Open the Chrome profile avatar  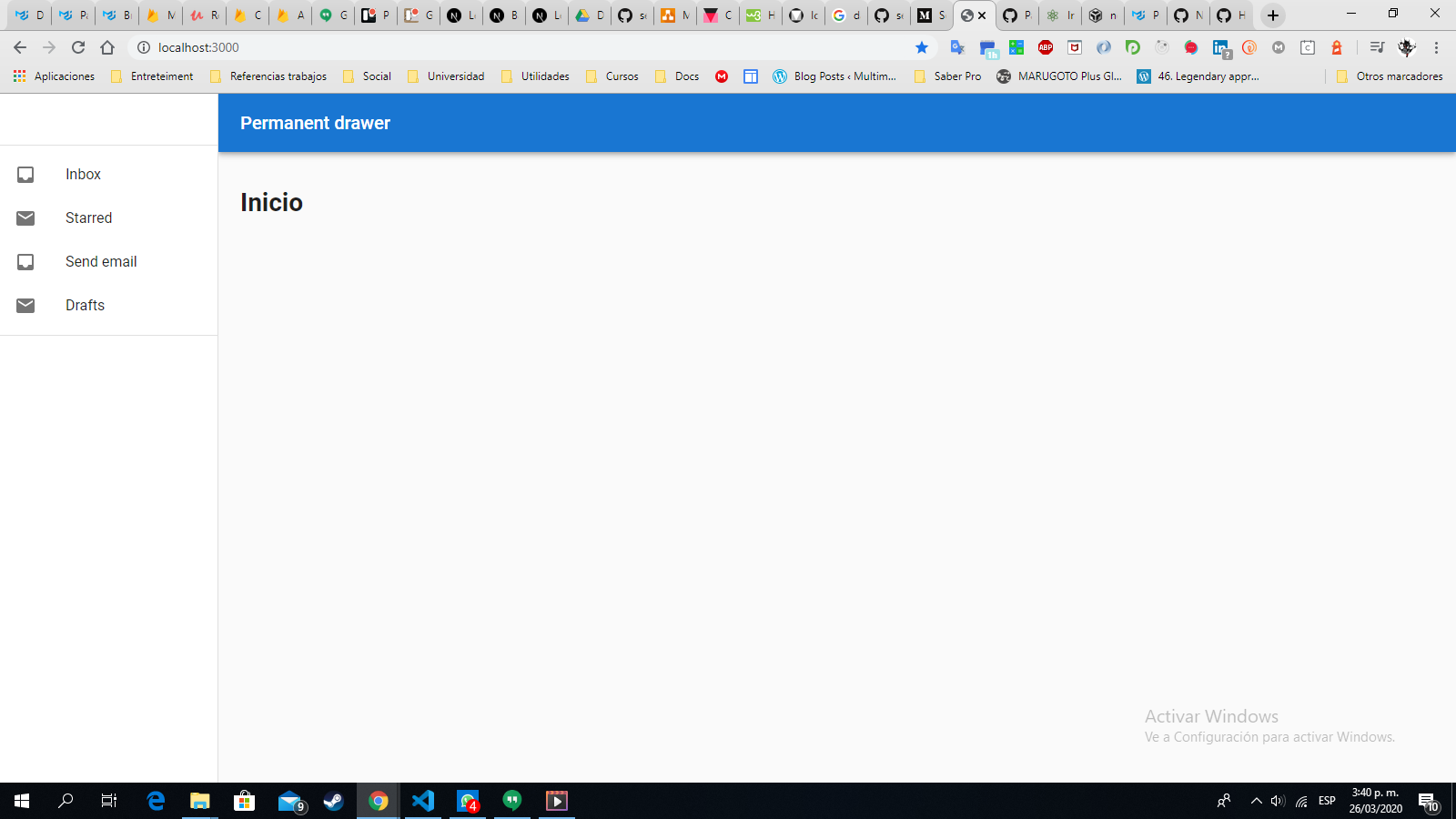[x=1408, y=47]
